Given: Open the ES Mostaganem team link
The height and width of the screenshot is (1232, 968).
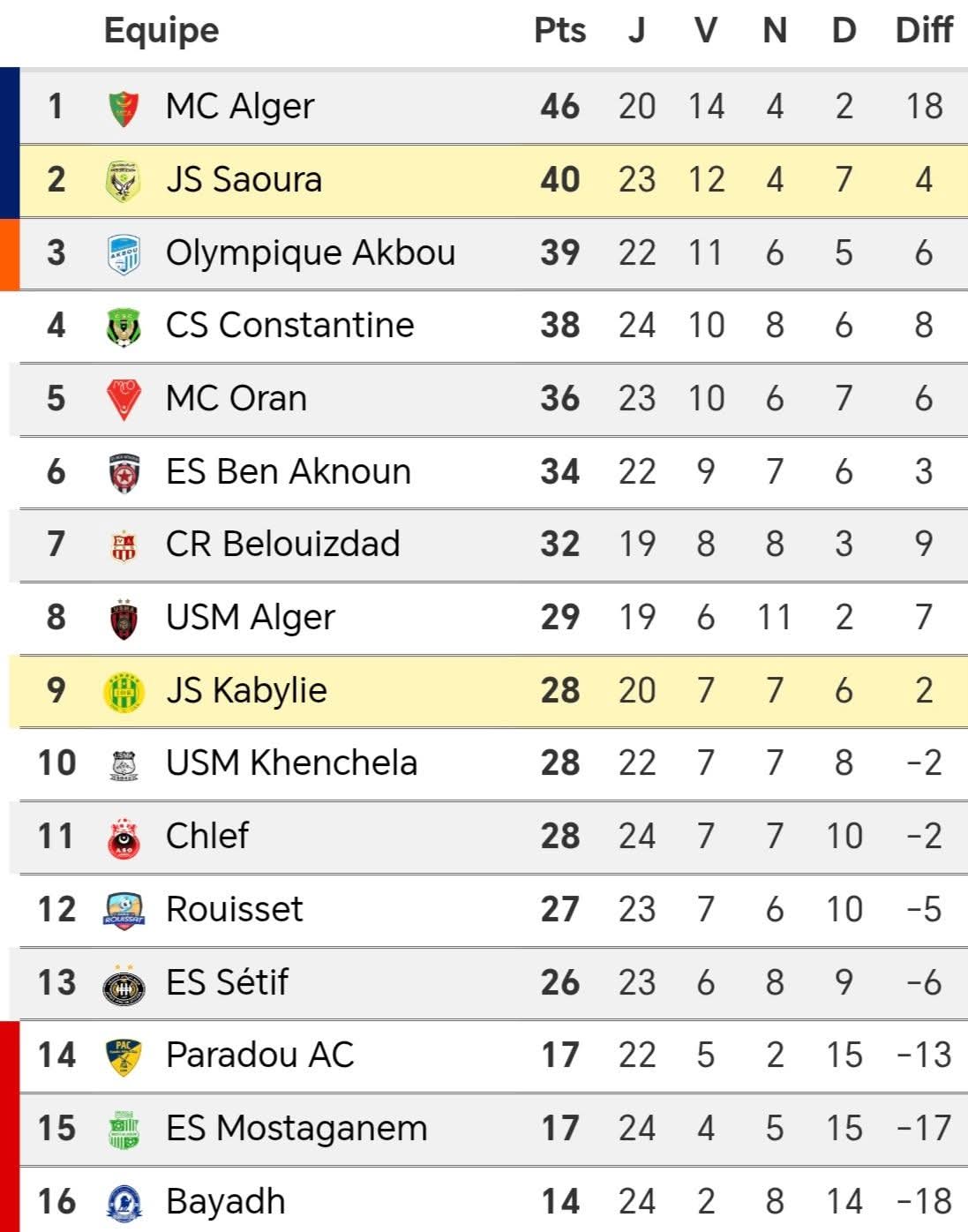Looking at the screenshot, I should point(296,1129).
